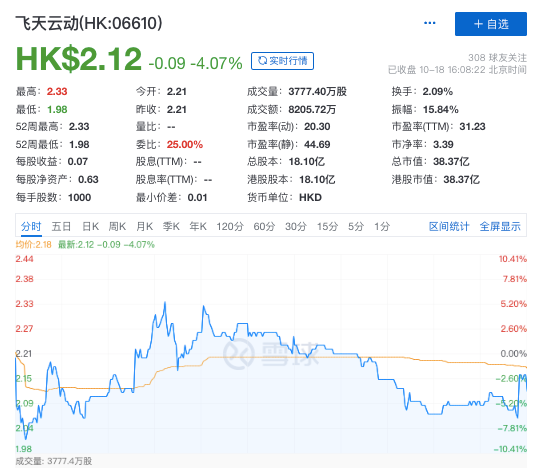Click the current price HK$2.12
The width and height of the screenshot is (540, 468).
pyautogui.click(x=79, y=59)
